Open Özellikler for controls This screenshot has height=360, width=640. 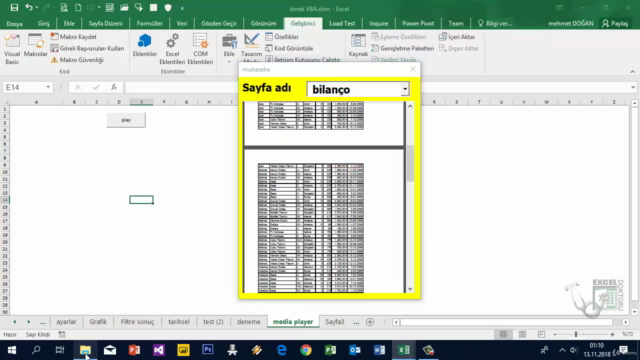[282, 37]
